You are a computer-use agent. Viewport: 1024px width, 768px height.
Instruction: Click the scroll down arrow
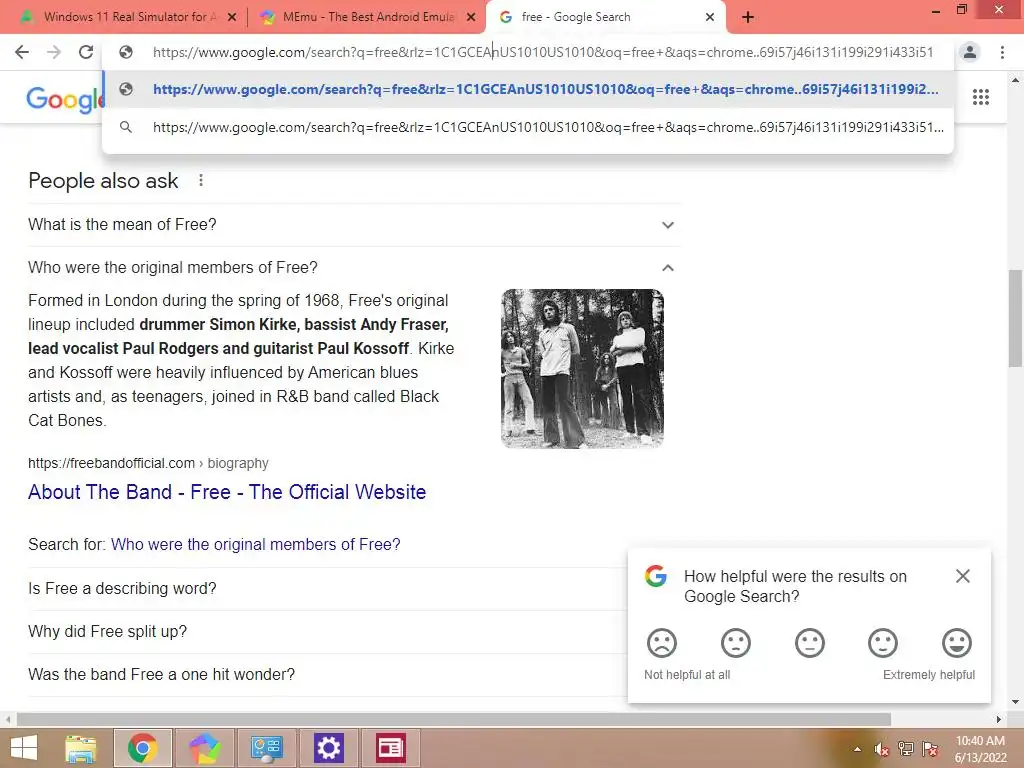1015,703
